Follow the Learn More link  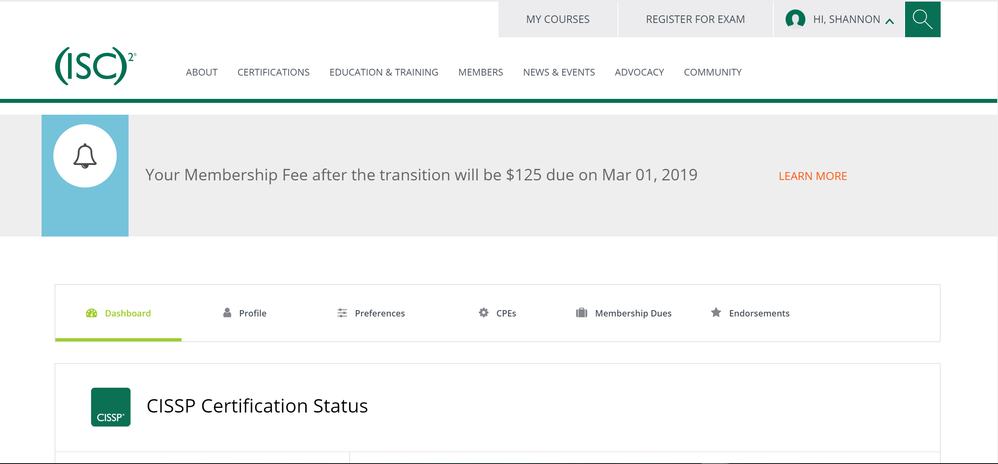click(x=812, y=176)
